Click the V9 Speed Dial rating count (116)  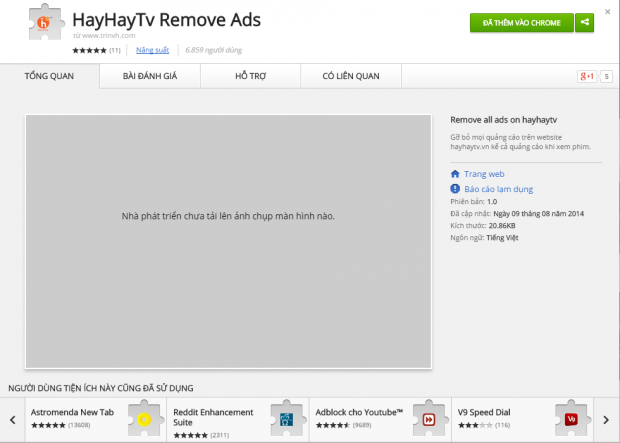coord(502,425)
